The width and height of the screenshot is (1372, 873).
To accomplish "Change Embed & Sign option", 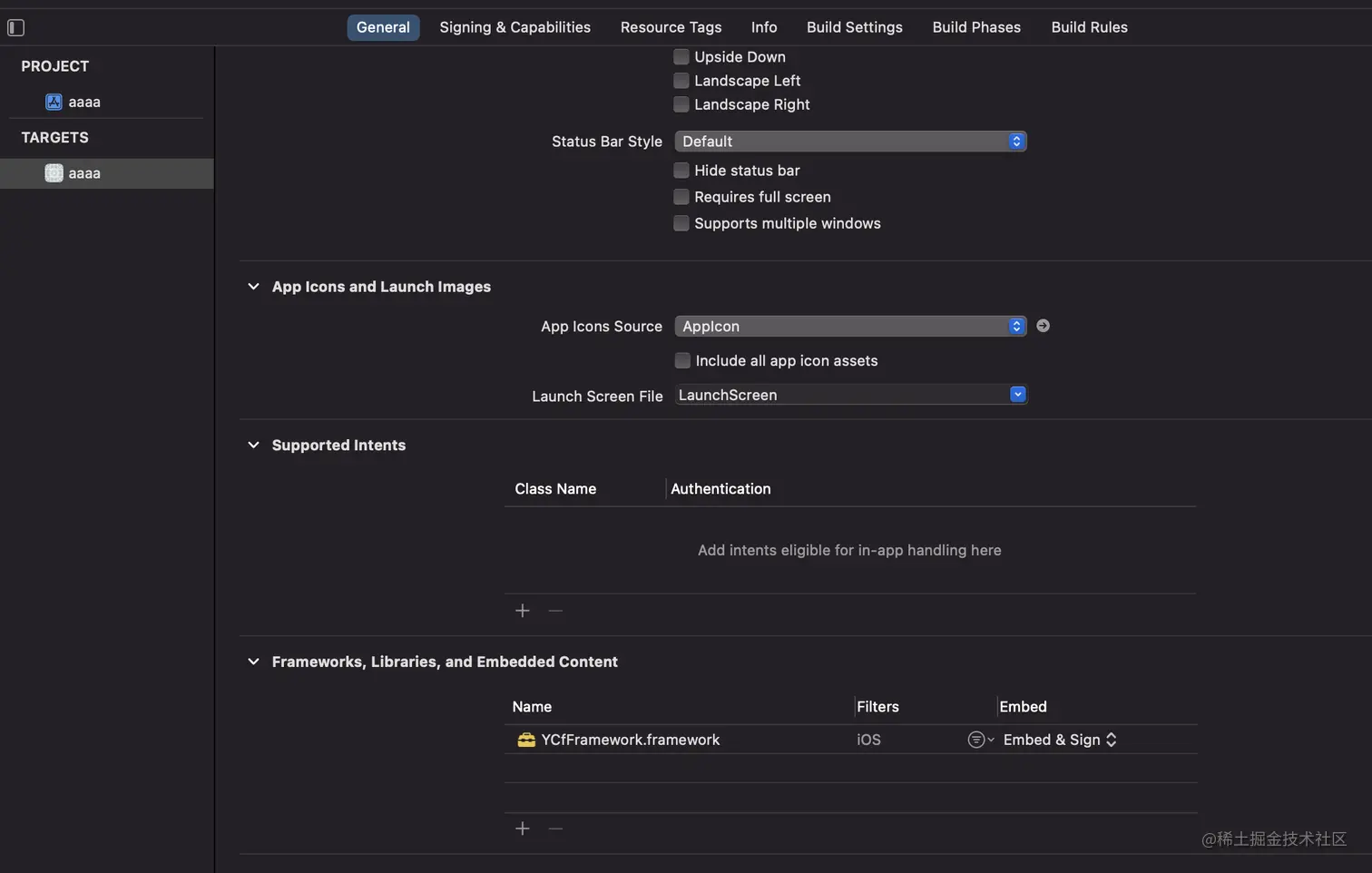I will coord(1060,740).
